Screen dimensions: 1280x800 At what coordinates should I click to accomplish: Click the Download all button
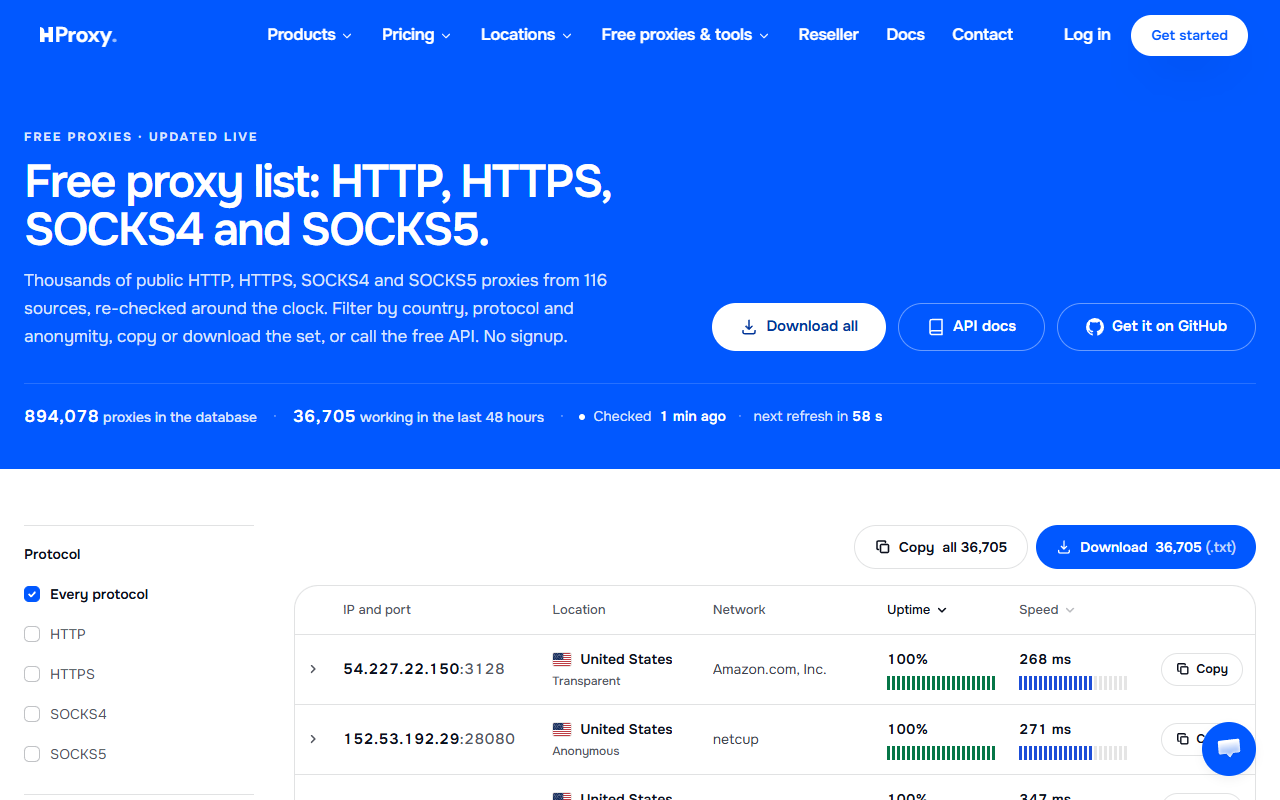pos(799,327)
